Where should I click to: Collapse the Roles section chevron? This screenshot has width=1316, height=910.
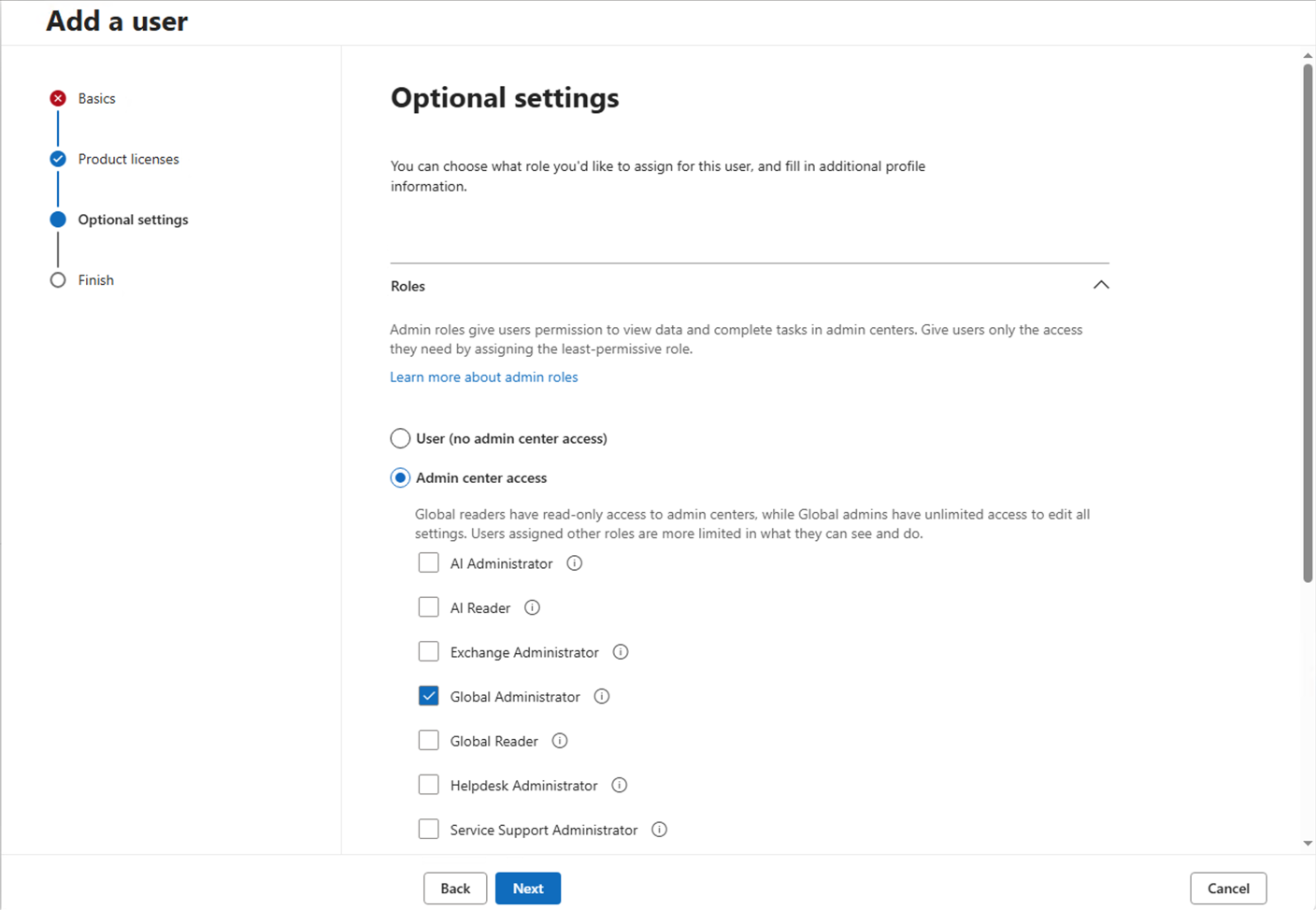click(x=1101, y=285)
